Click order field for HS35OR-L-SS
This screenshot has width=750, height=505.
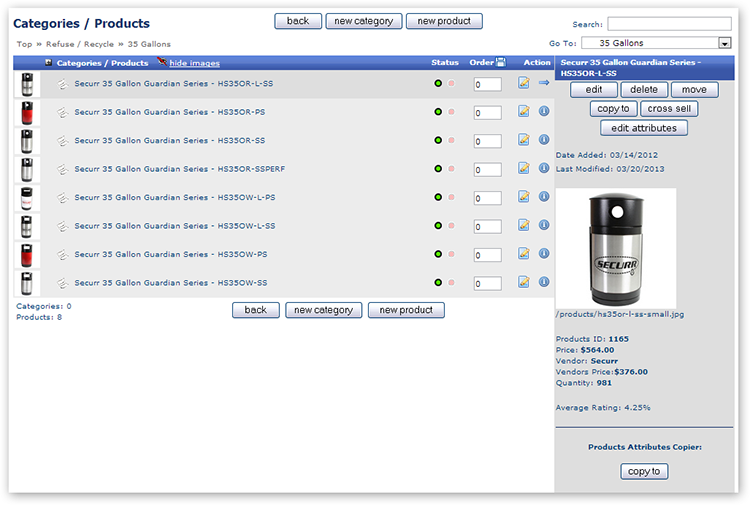(x=487, y=85)
